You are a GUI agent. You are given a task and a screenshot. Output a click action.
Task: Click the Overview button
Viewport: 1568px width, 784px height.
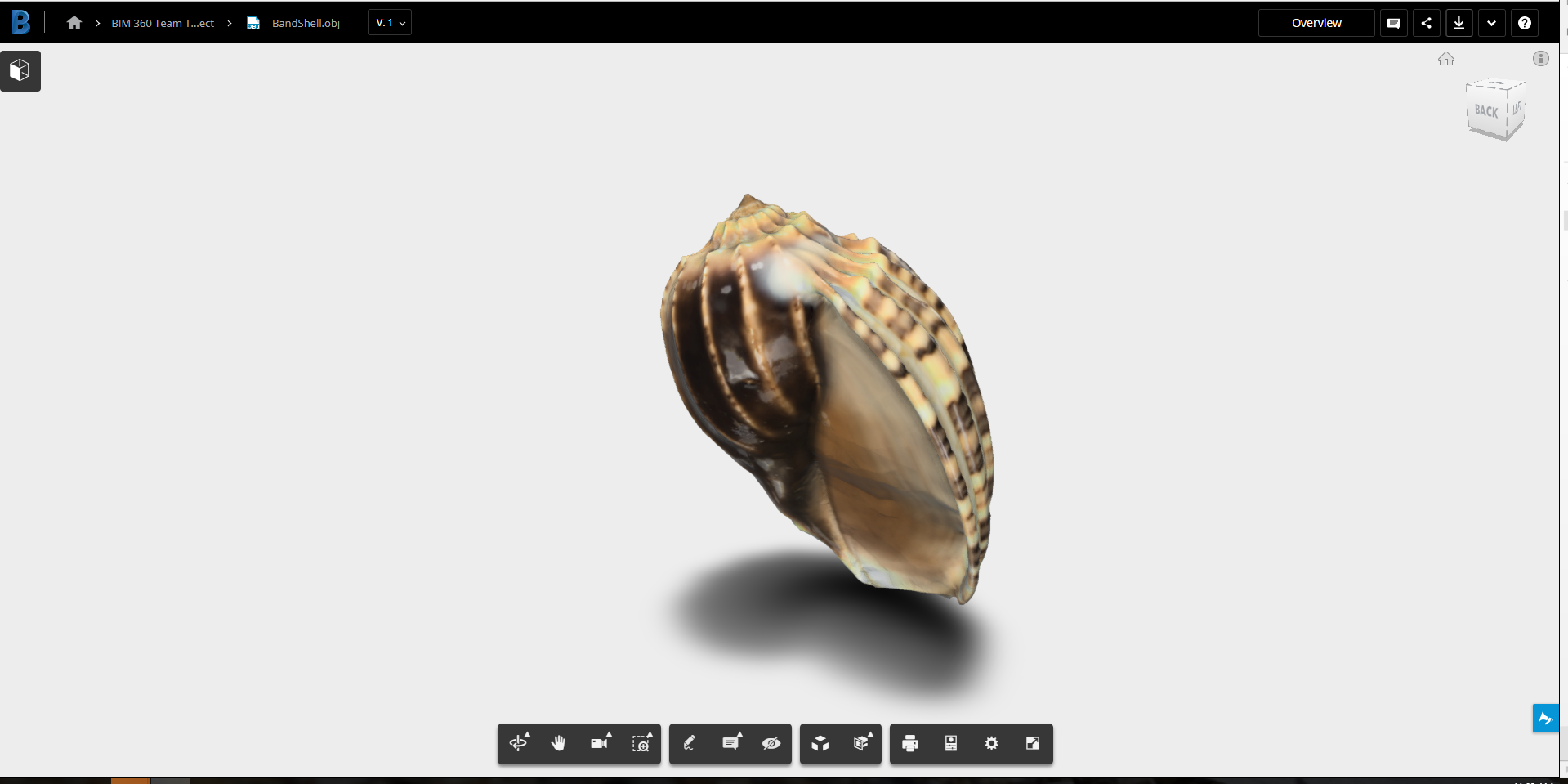pyautogui.click(x=1316, y=22)
